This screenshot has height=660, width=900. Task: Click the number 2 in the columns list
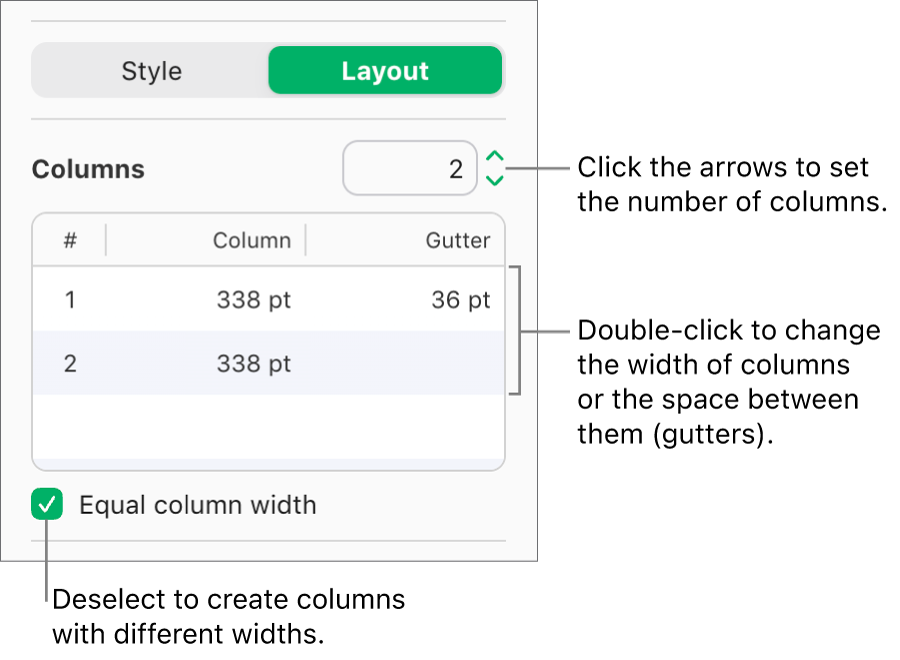(x=68, y=363)
